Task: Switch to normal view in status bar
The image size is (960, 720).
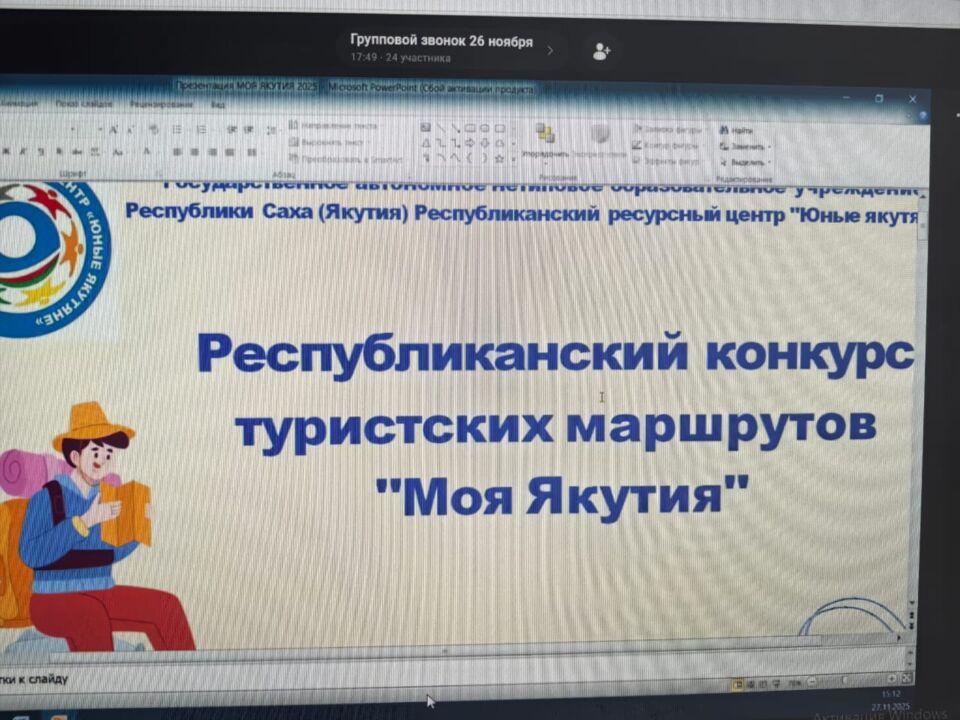Action: (738, 683)
